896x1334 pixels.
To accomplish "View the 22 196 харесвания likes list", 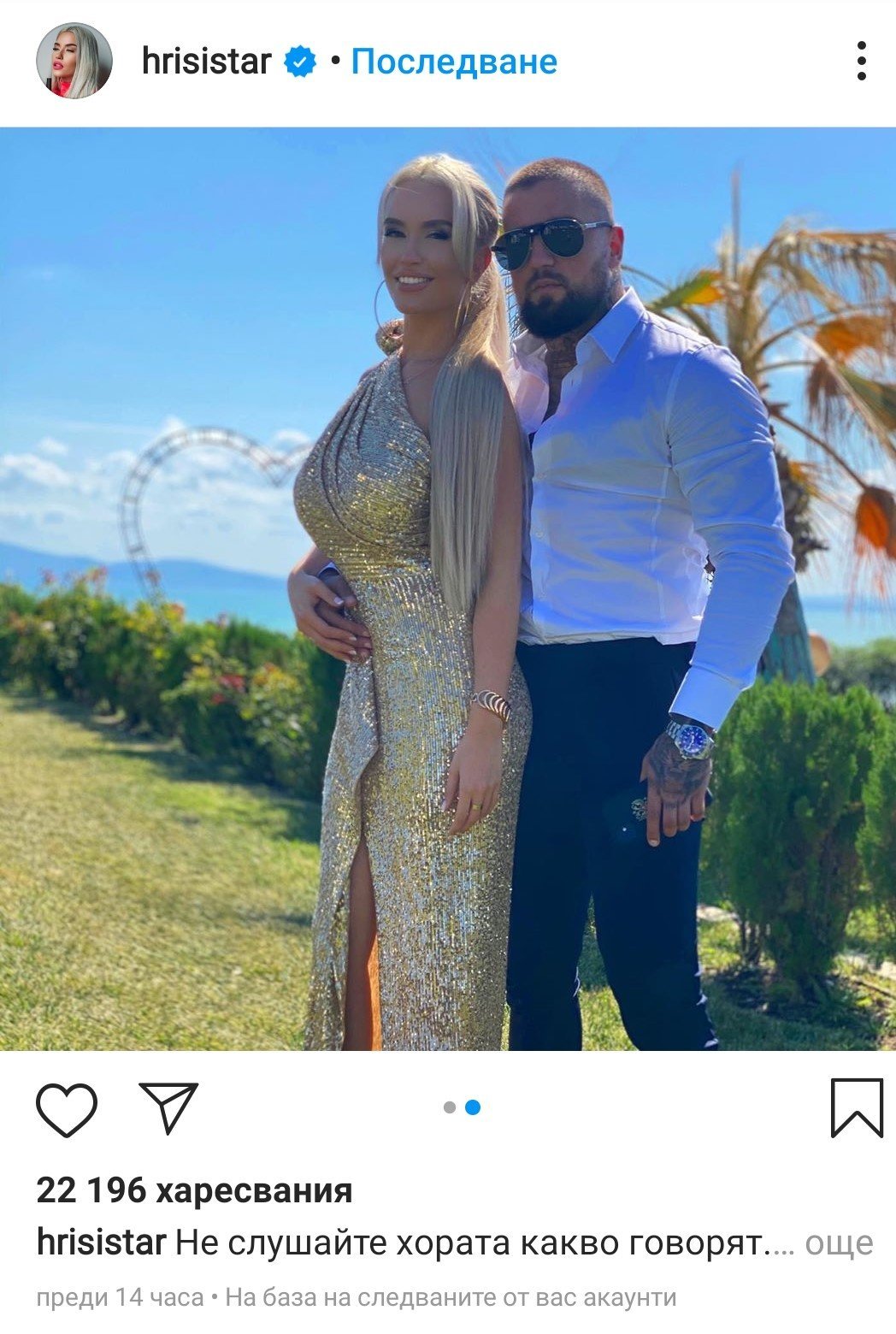I will [x=194, y=1189].
